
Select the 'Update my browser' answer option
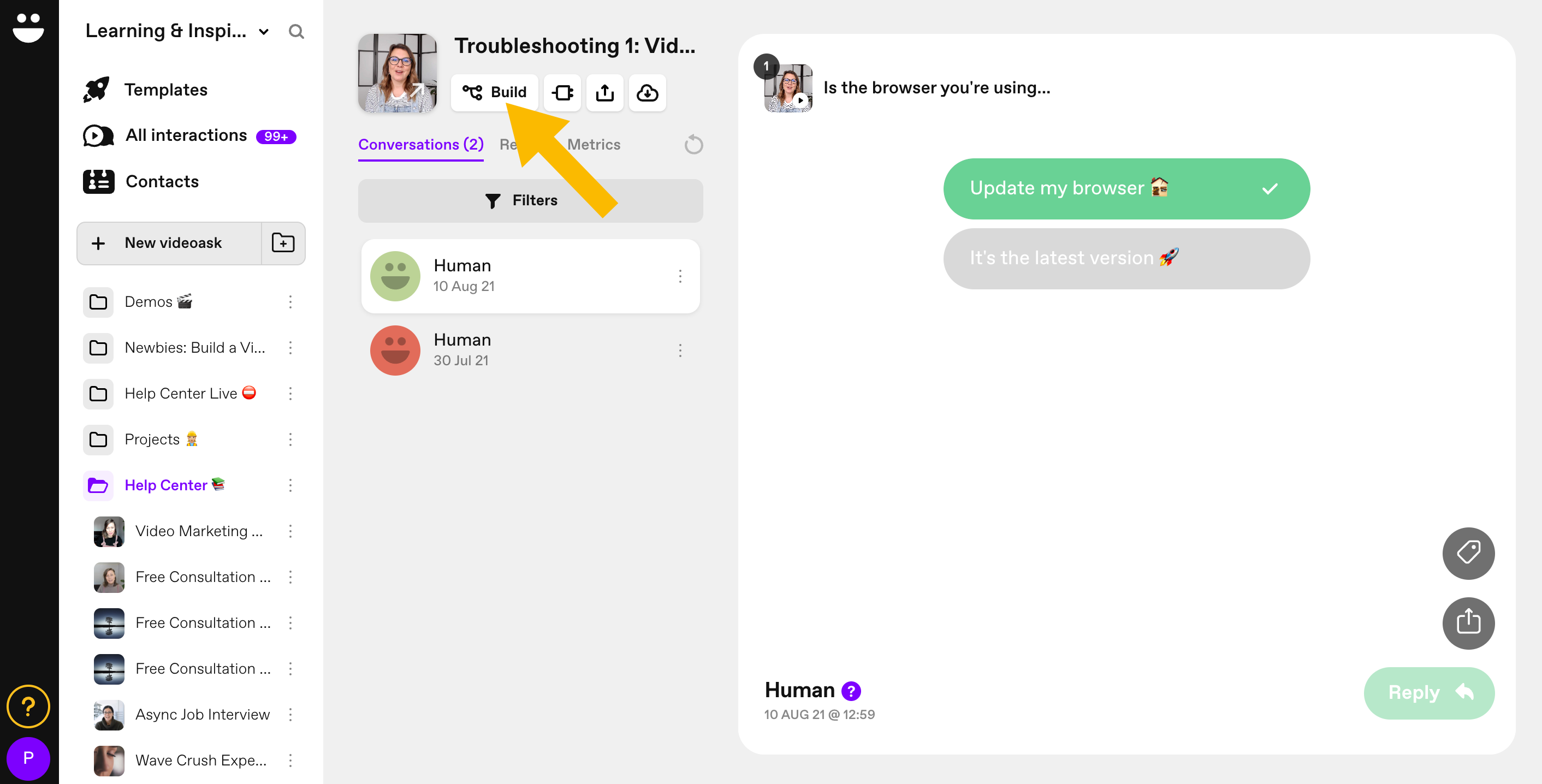(1126, 188)
